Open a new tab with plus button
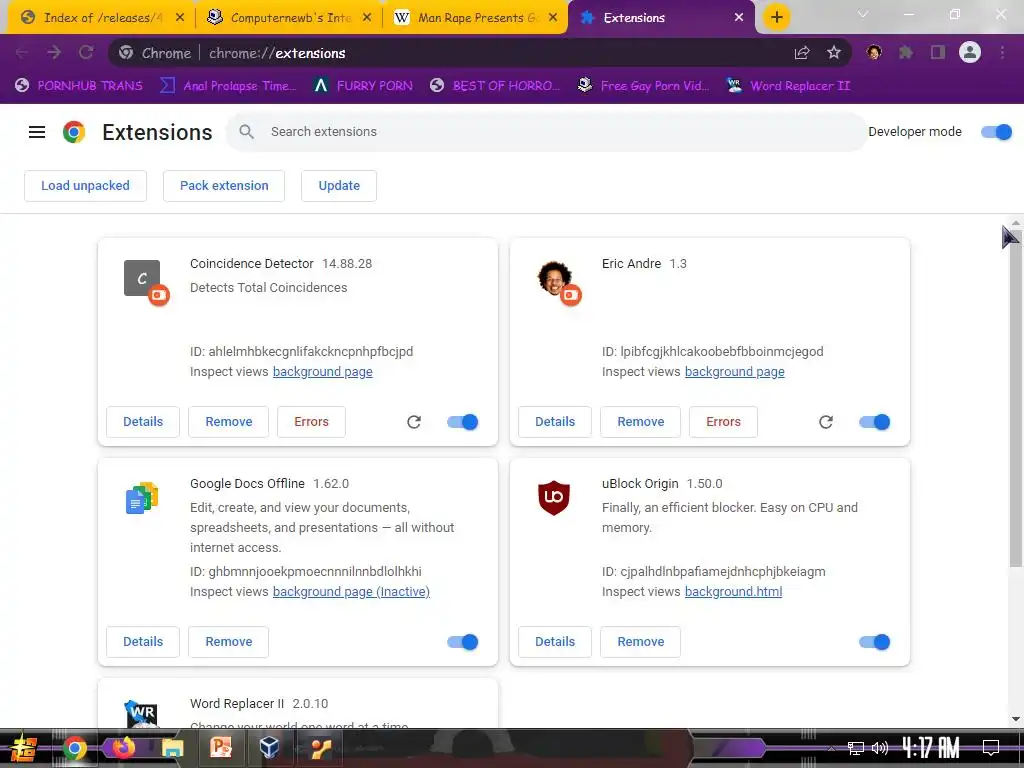Screen dimensions: 1024x768 click(x=776, y=17)
